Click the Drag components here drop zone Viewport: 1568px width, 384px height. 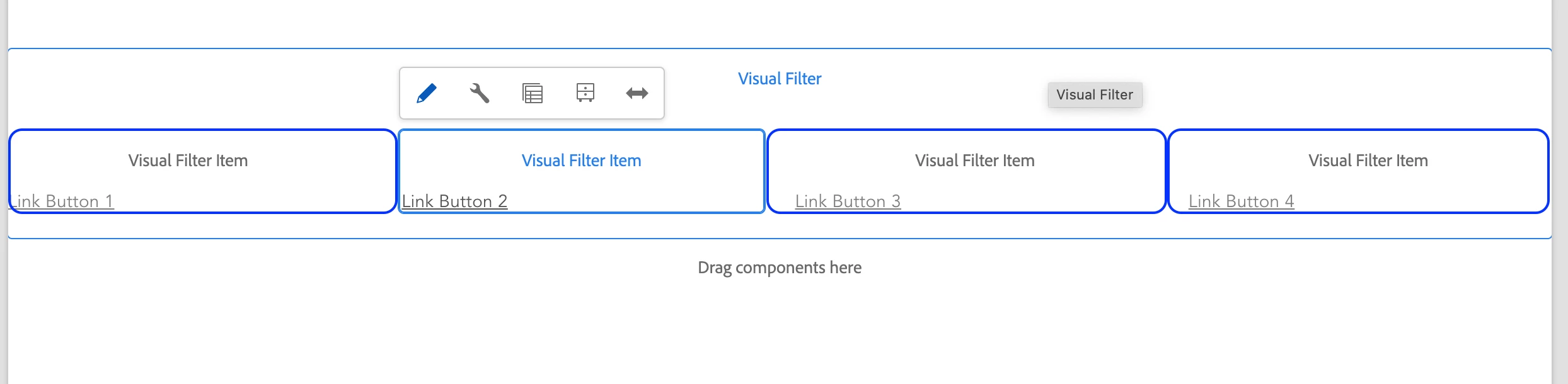coord(780,268)
